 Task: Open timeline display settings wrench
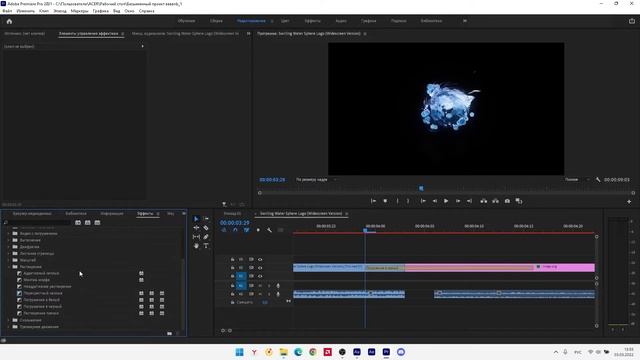tap(269, 230)
